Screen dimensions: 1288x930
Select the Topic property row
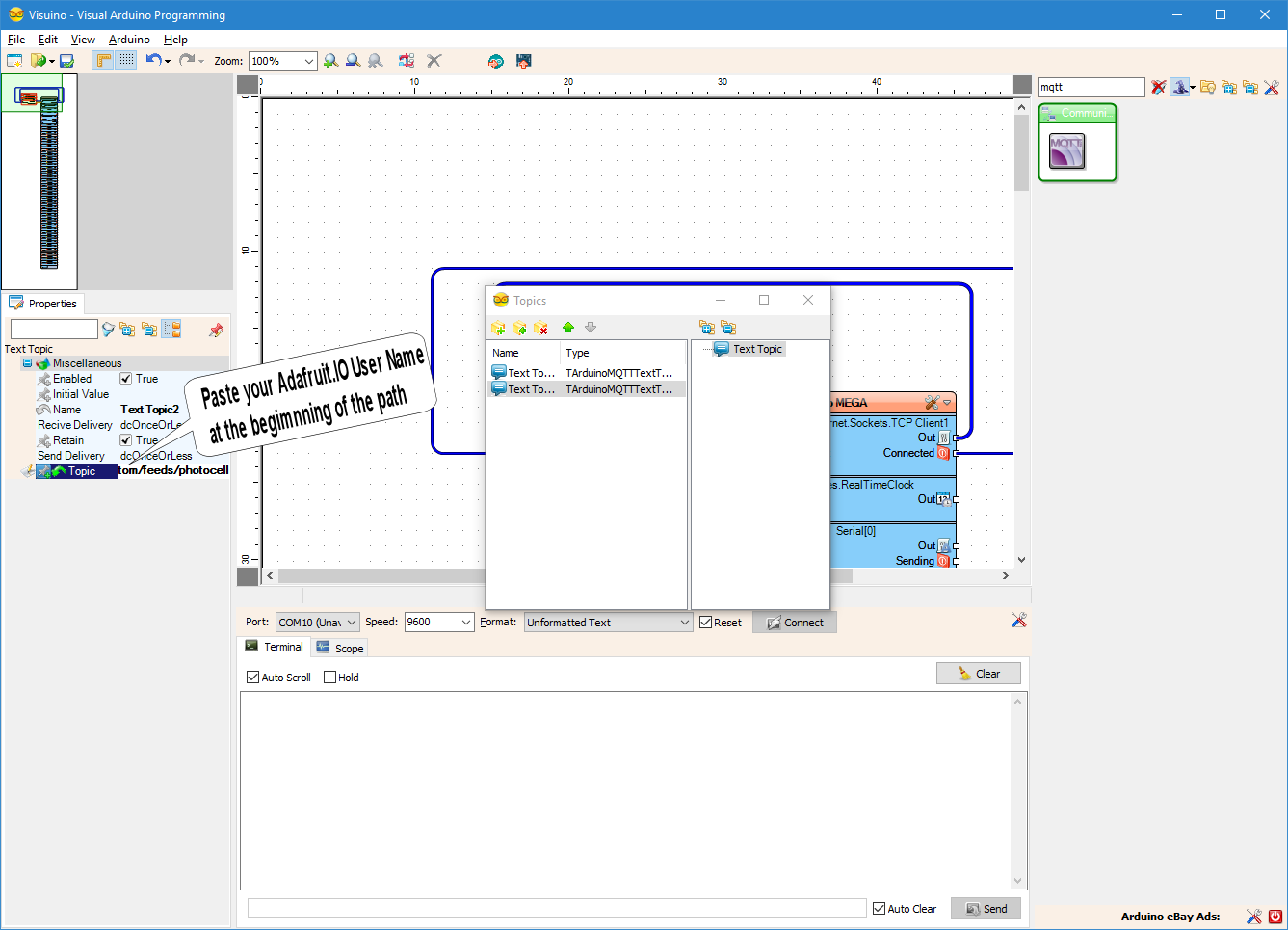[x=116, y=471]
